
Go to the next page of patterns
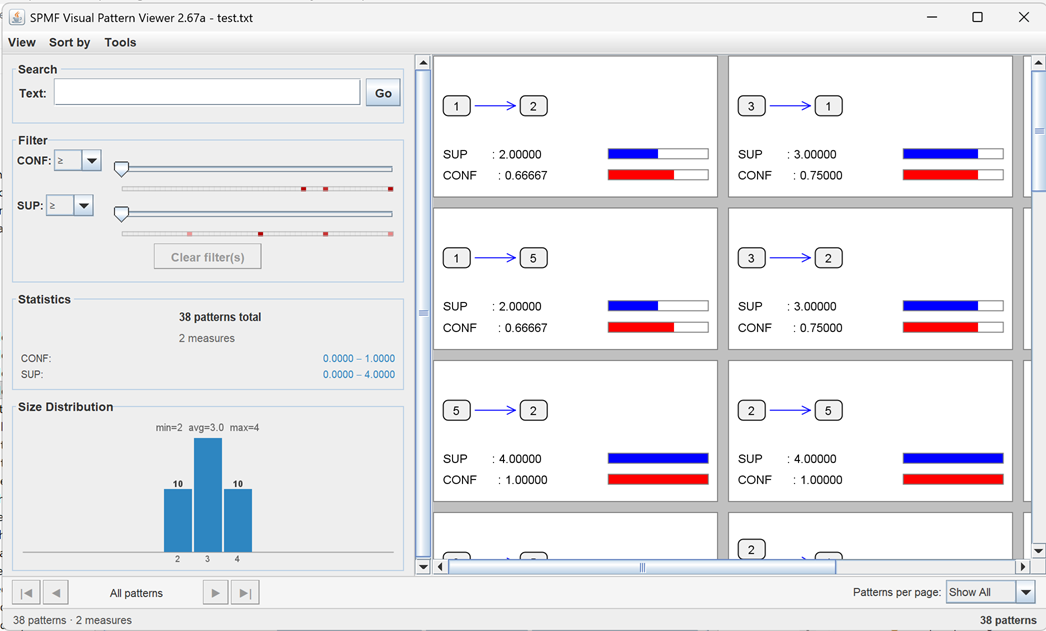215,592
